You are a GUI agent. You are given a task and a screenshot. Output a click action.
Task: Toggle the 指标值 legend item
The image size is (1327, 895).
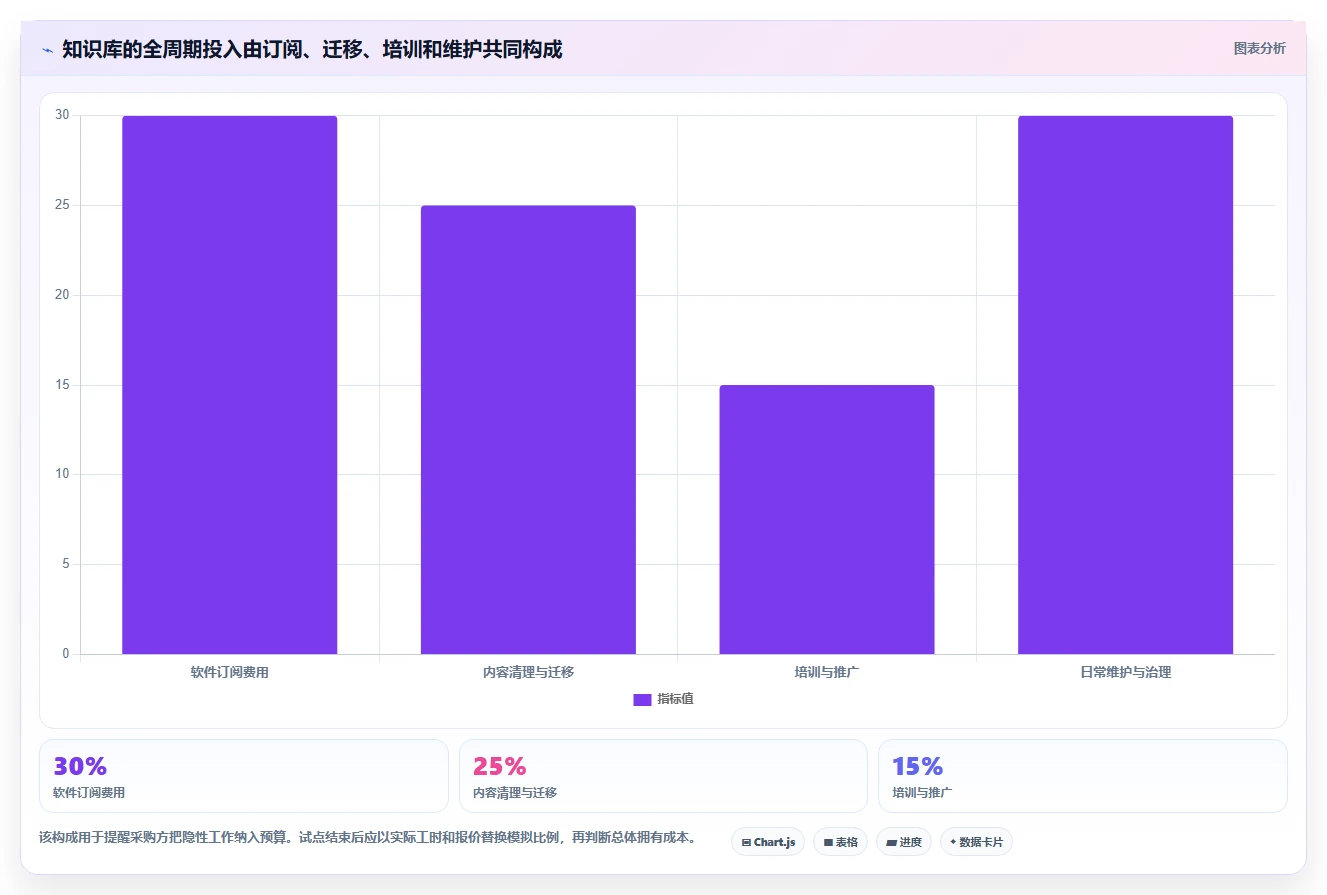click(663, 699)
